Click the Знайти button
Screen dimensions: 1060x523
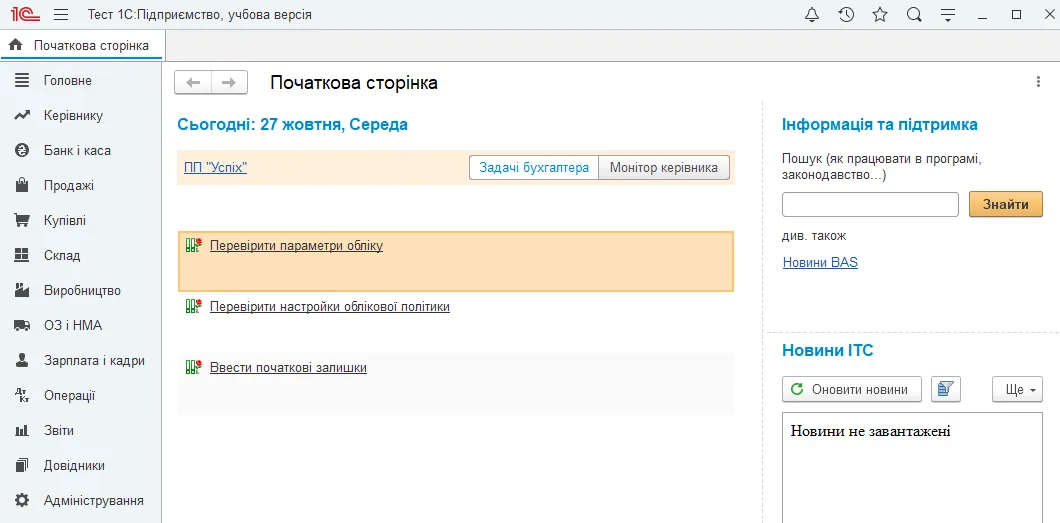pyautogui.click(x=1006, y=204)
